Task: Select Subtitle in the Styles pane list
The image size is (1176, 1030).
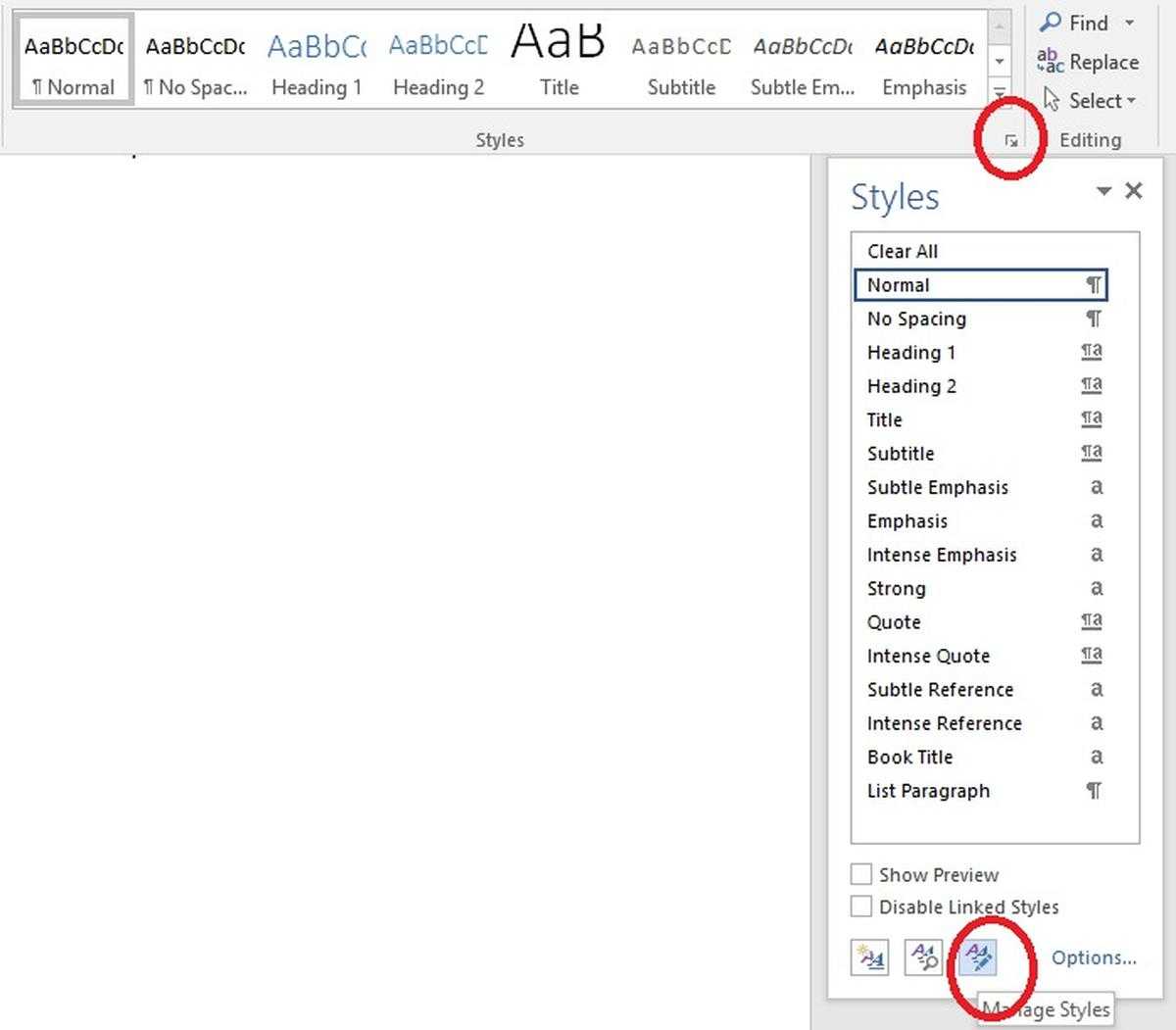Action: pyautogui.click(x=981, y=454)
